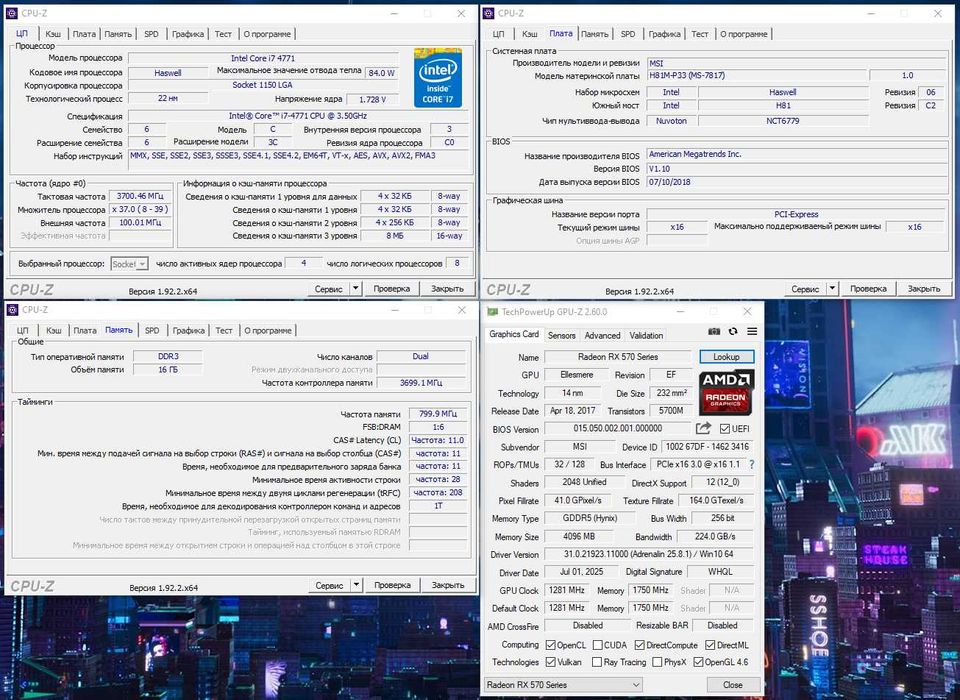This screenshot has width=960, height=700.
Task: Click the Driver Version field in GPU-Z
Action: (x=648, y=554)
